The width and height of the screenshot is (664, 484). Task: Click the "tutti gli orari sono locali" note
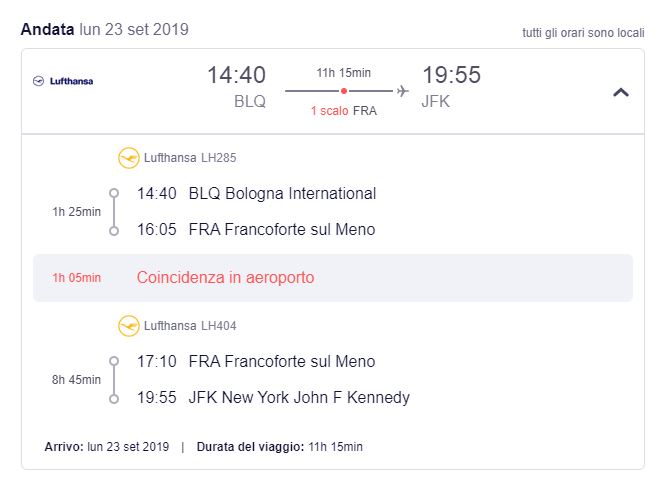(583, 33)
